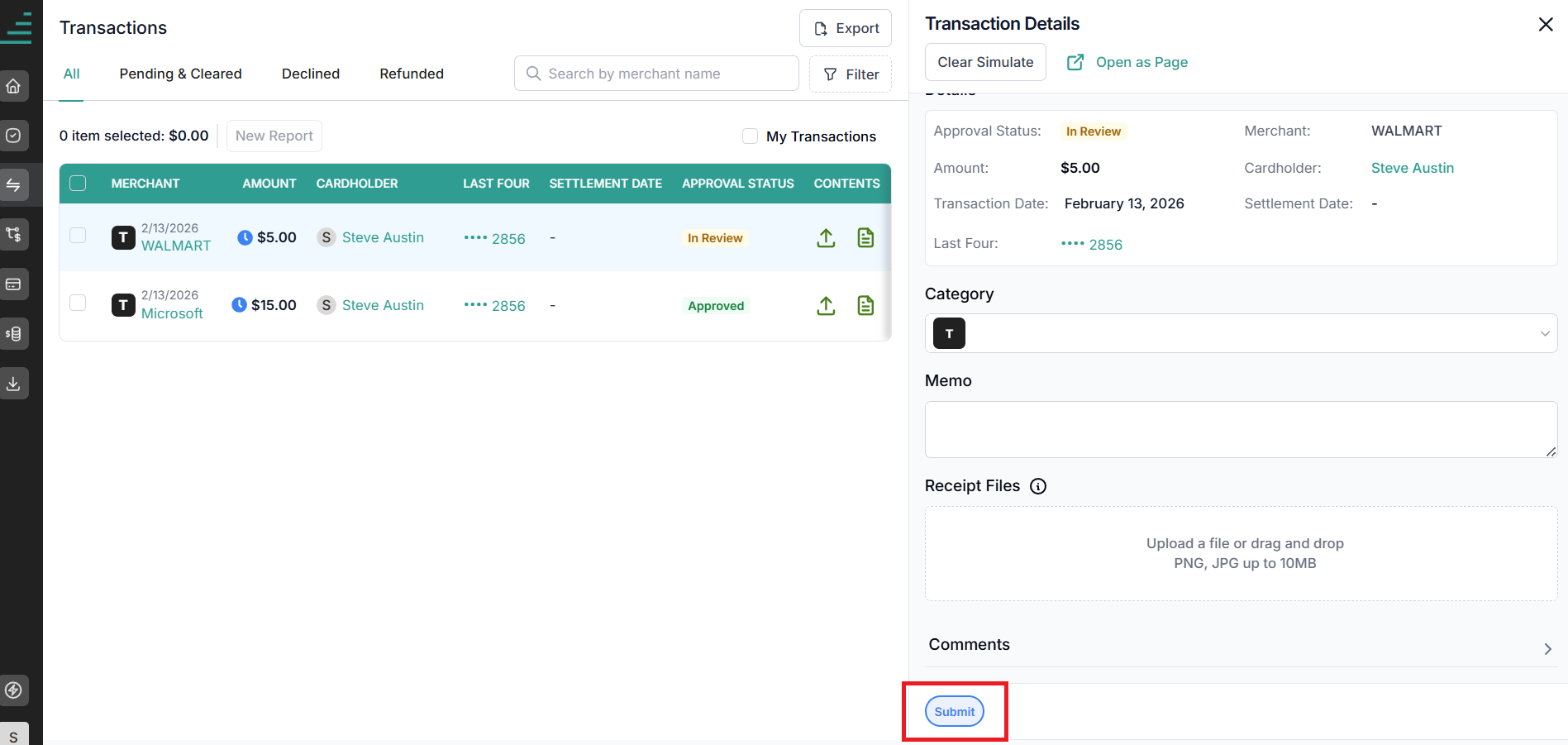Open the Filter options
1568x745 pixels.
click(x=851, y=74)
